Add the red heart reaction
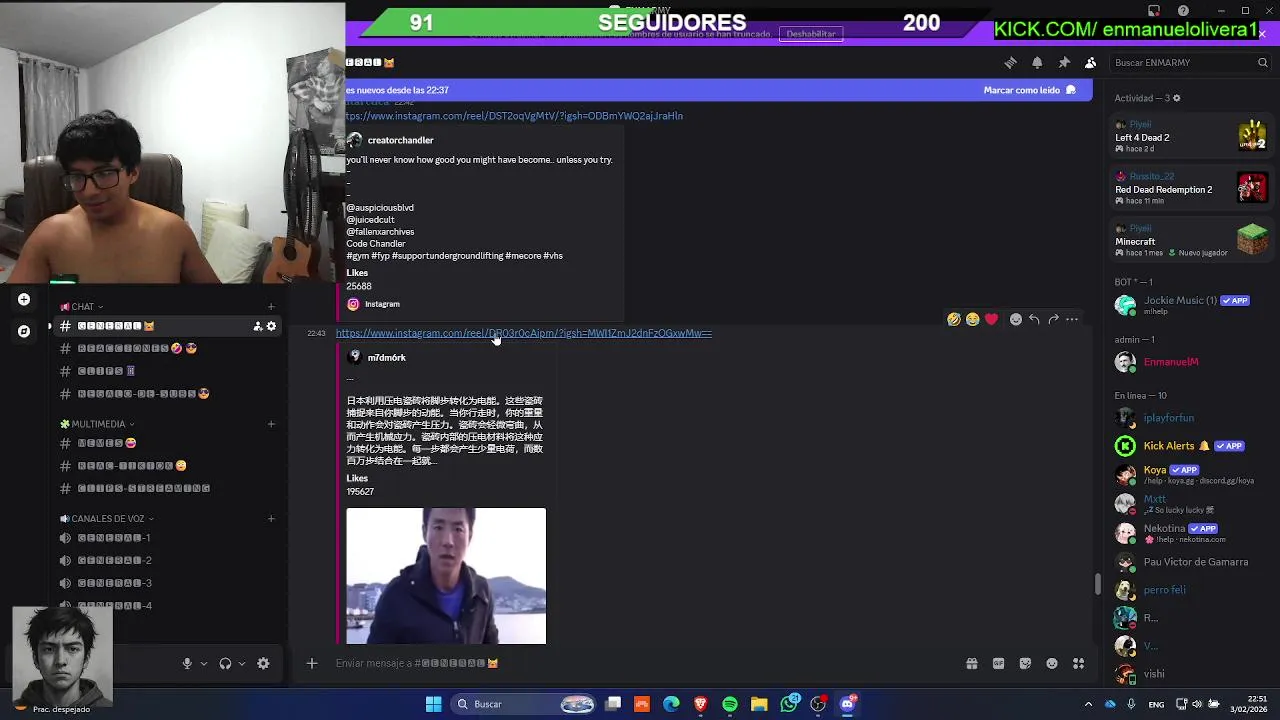1280x720 pixels. tap(991, 319)
